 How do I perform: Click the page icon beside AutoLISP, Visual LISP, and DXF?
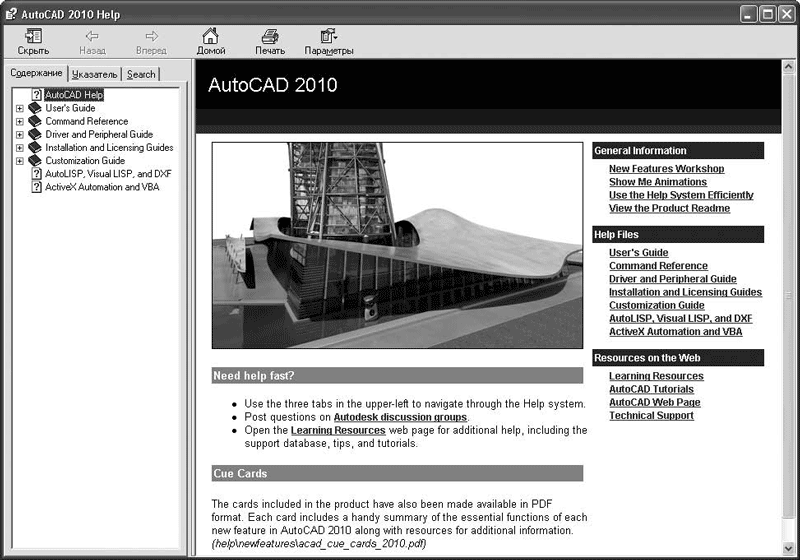[x=36, y=174]
